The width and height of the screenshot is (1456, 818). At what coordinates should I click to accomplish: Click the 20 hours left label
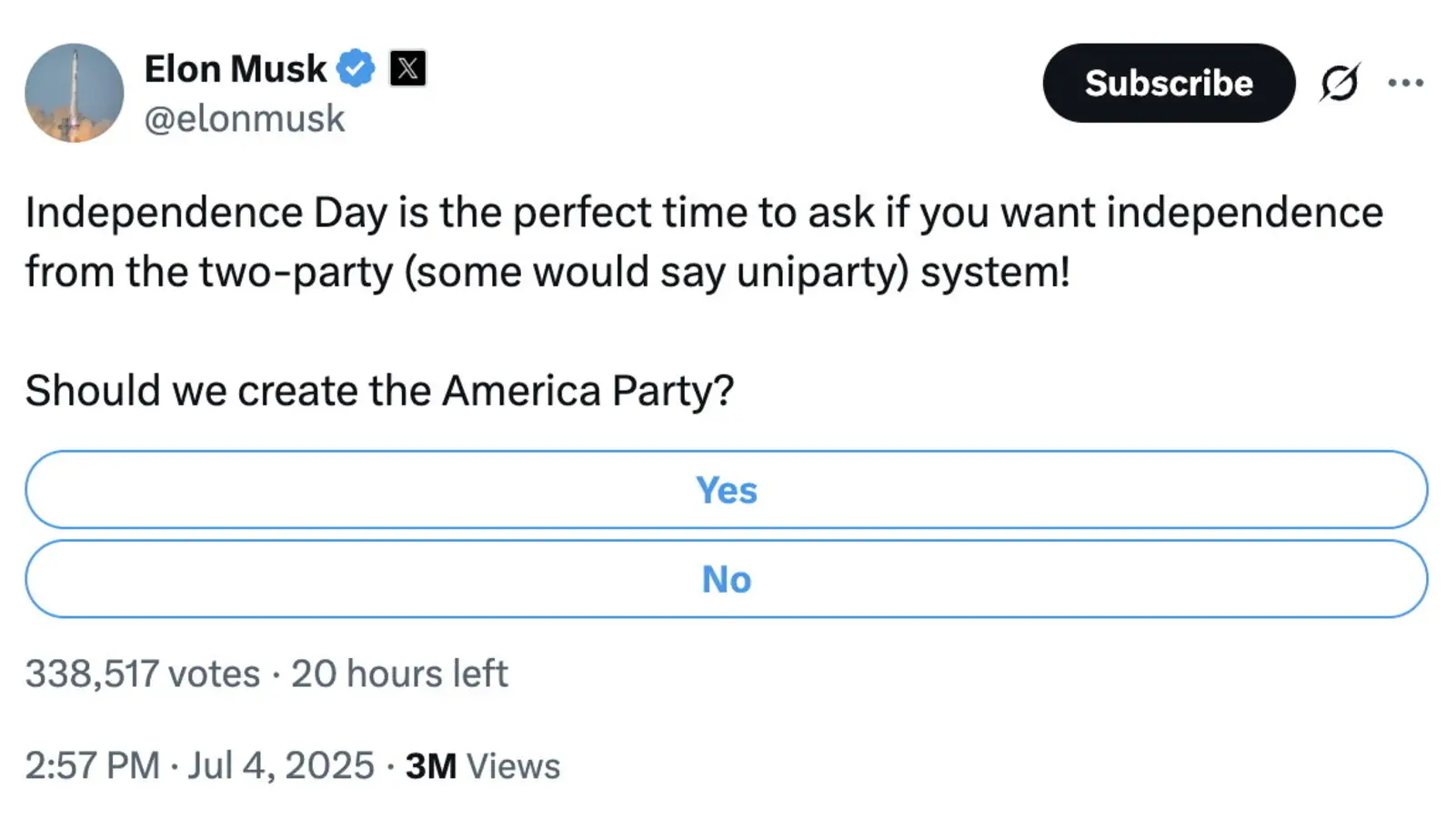399,673
